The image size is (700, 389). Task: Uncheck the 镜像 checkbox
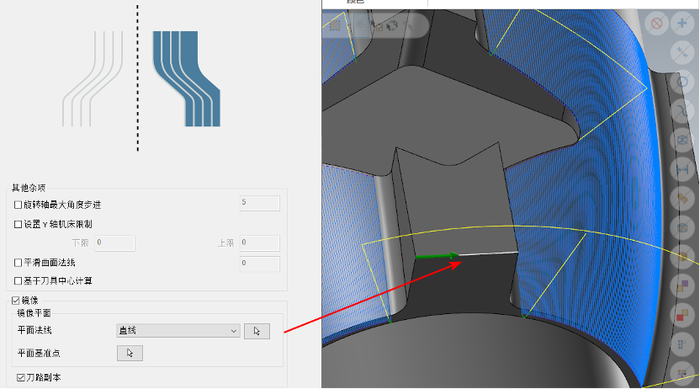[16, 301]
